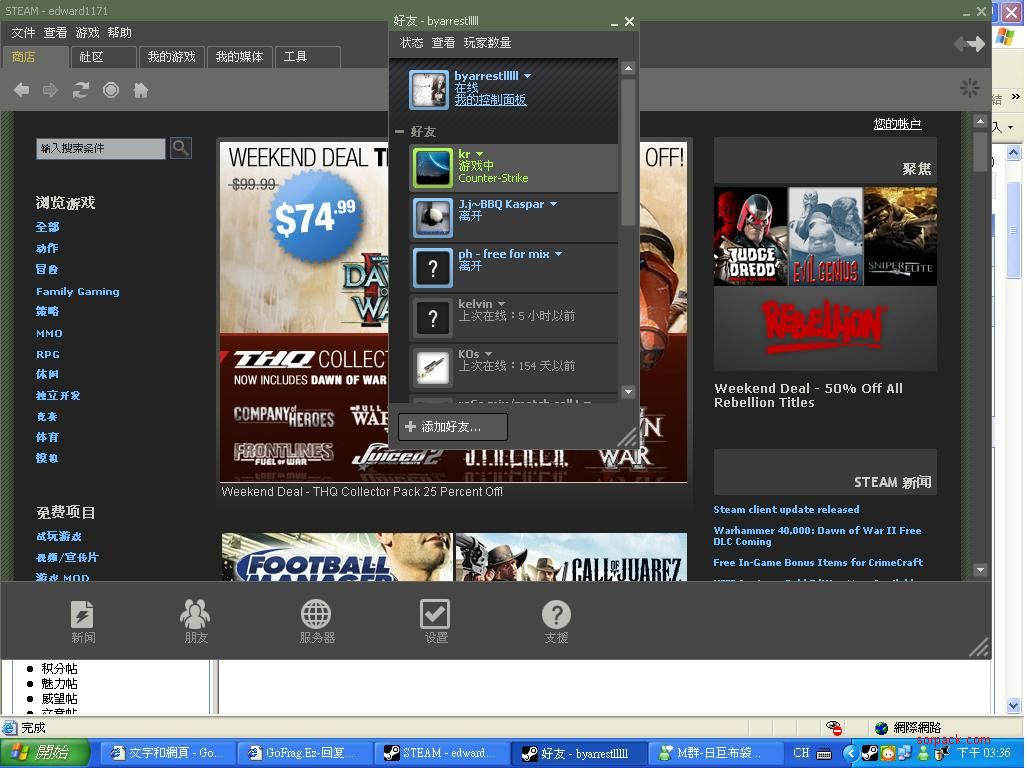Collapse the 好友 friends group

(400, 132)
